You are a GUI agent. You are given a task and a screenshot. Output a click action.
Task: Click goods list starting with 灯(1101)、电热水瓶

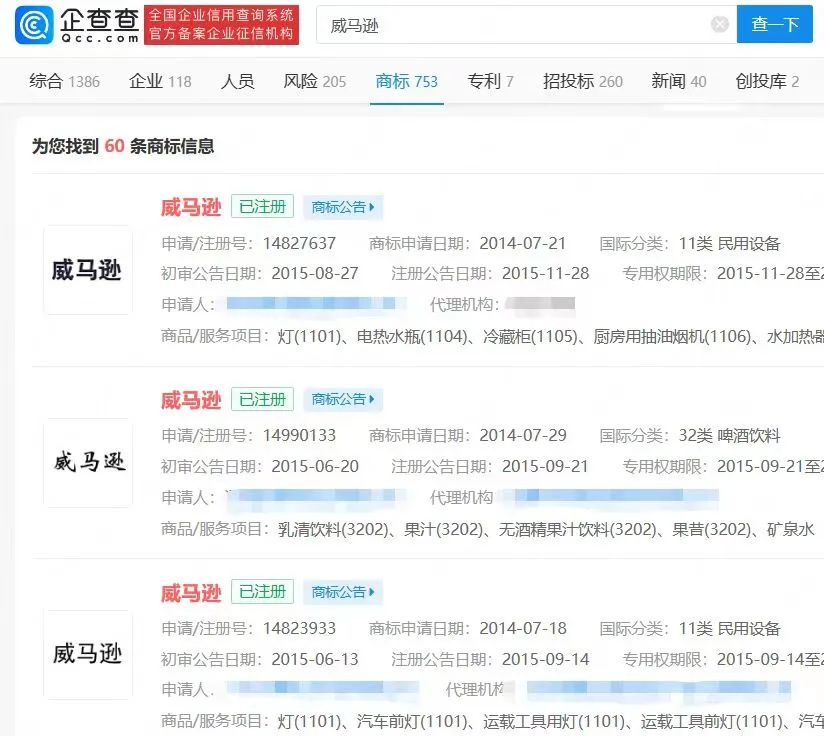(x=550, y=336)
